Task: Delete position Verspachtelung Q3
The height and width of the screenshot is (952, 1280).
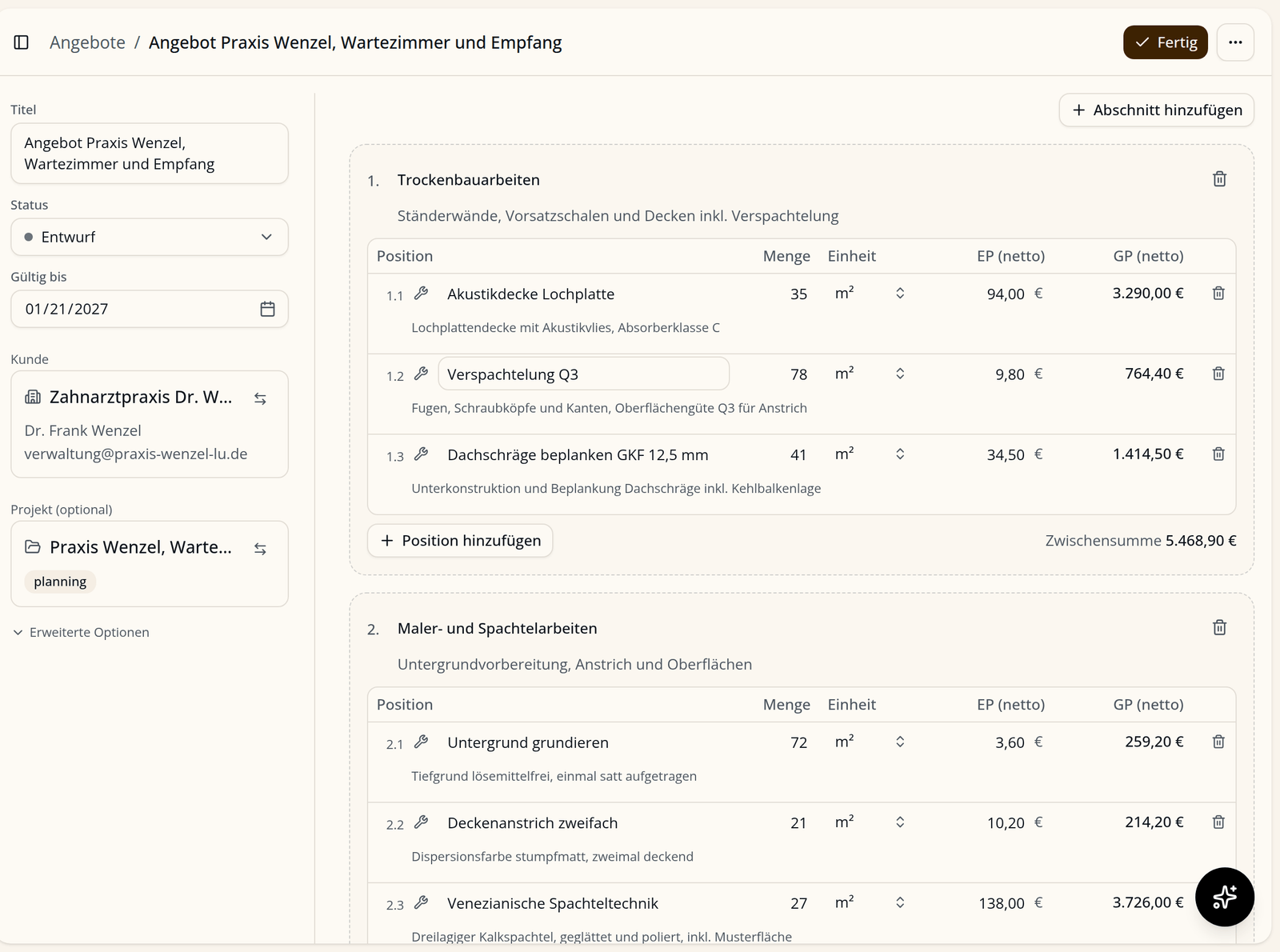Action: [1218, 374]
